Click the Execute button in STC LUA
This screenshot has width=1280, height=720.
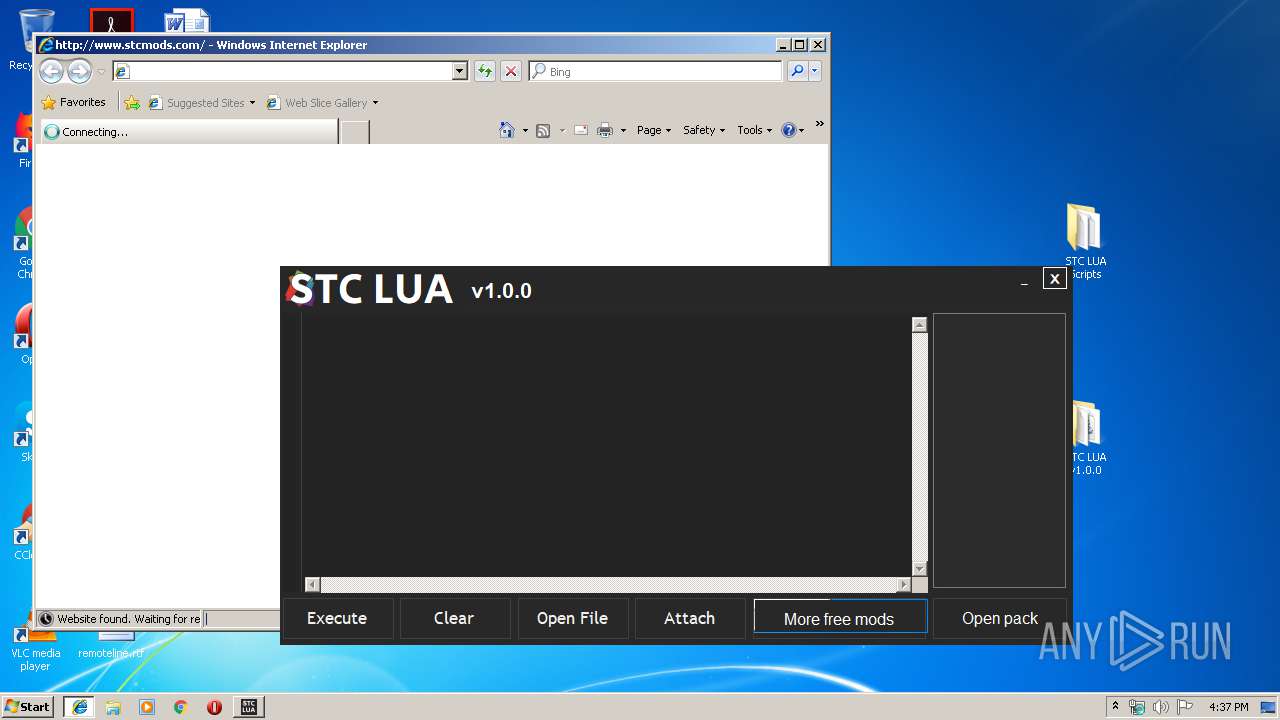[337, 618]
